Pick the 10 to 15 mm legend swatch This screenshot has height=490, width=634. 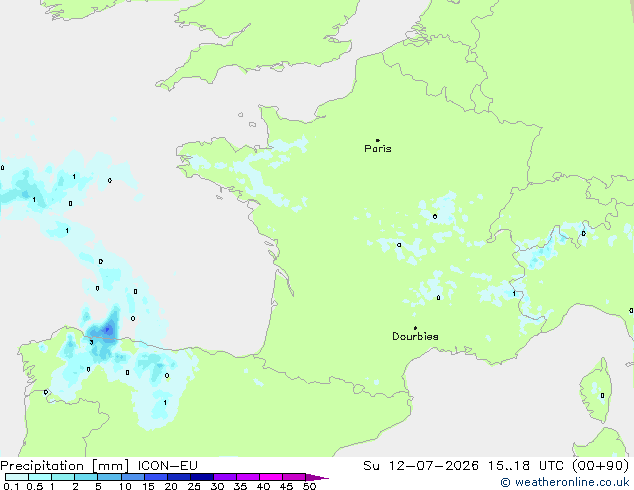[x=132, y=477]
